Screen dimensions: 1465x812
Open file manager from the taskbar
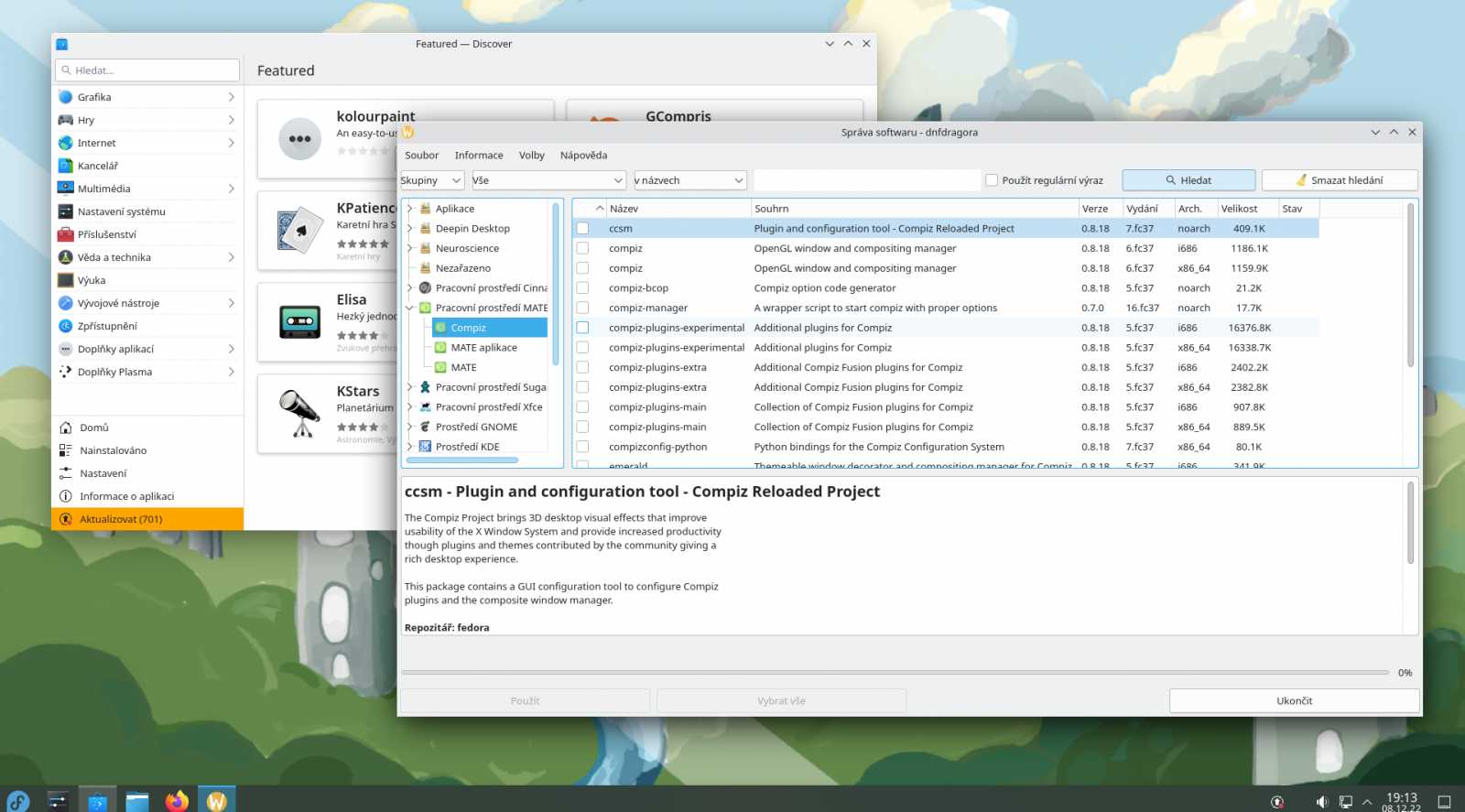tap(137, 801)
